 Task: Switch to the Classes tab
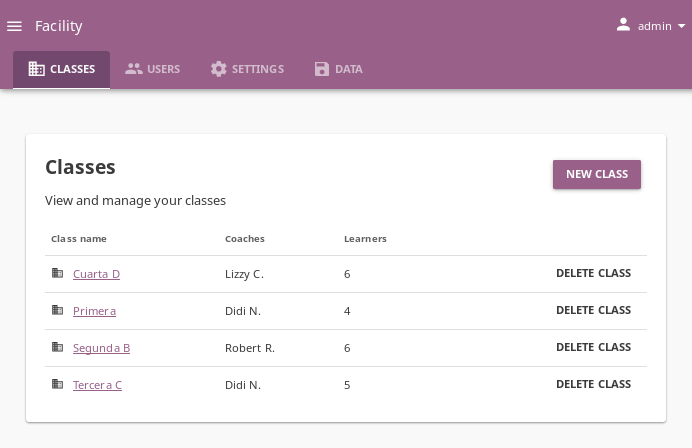click(61, 69)
